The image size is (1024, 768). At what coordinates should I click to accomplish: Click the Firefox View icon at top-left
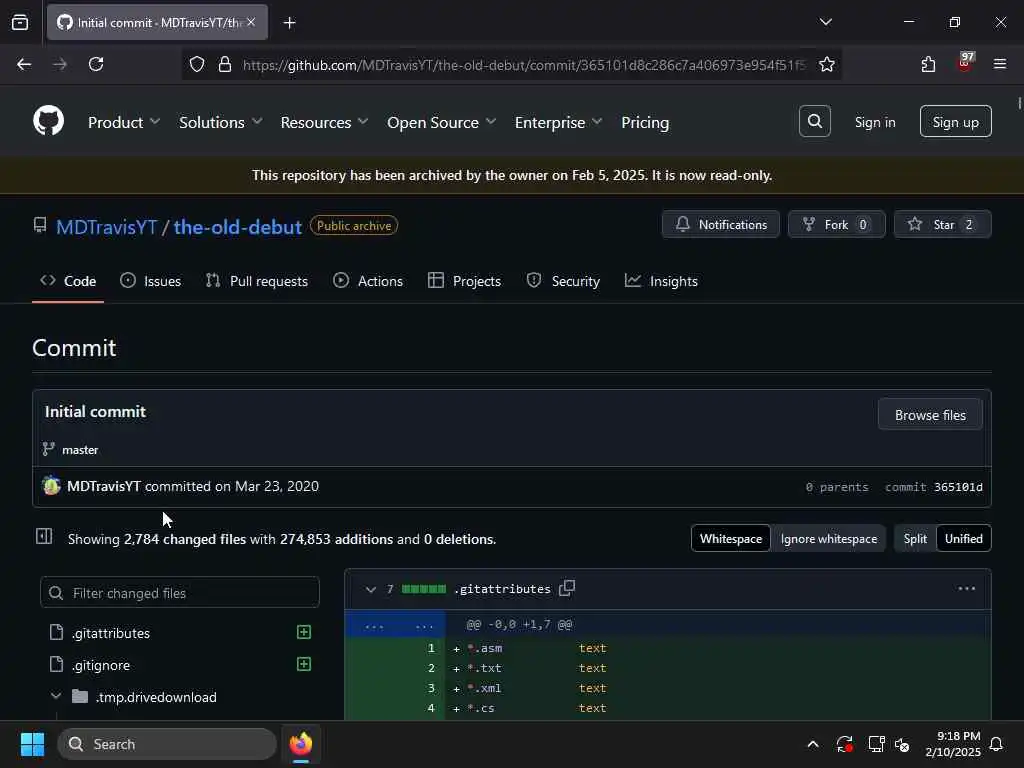point(20,22)
